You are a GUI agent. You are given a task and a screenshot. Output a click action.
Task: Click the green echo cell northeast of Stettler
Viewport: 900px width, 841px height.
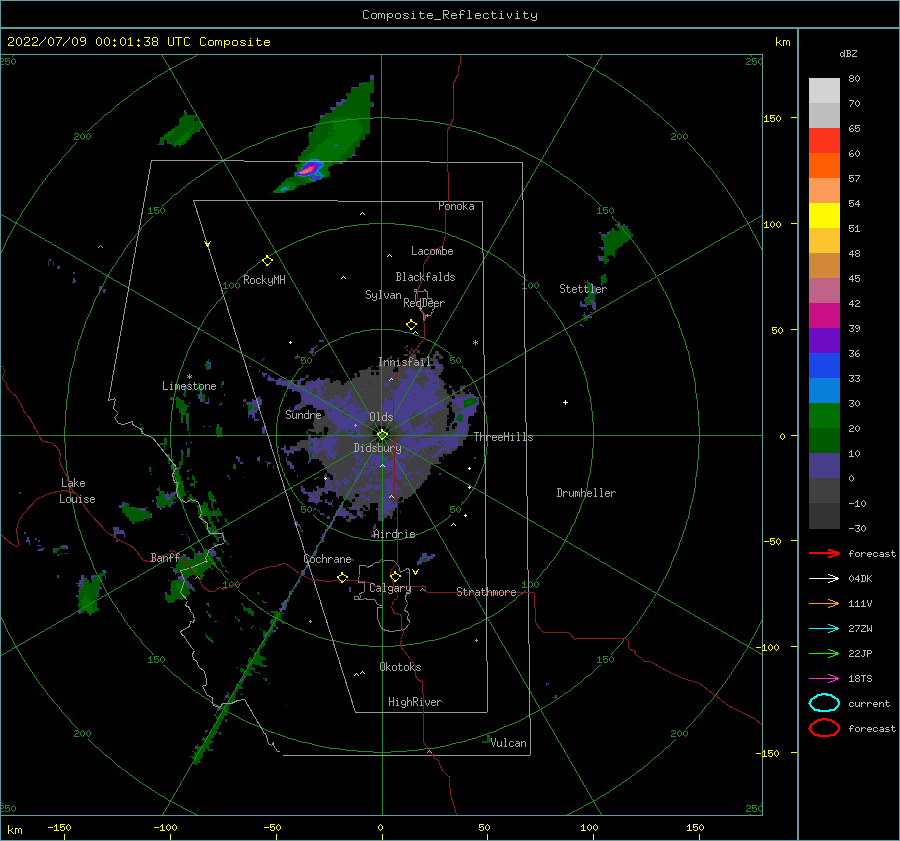[x=615, y=240]
